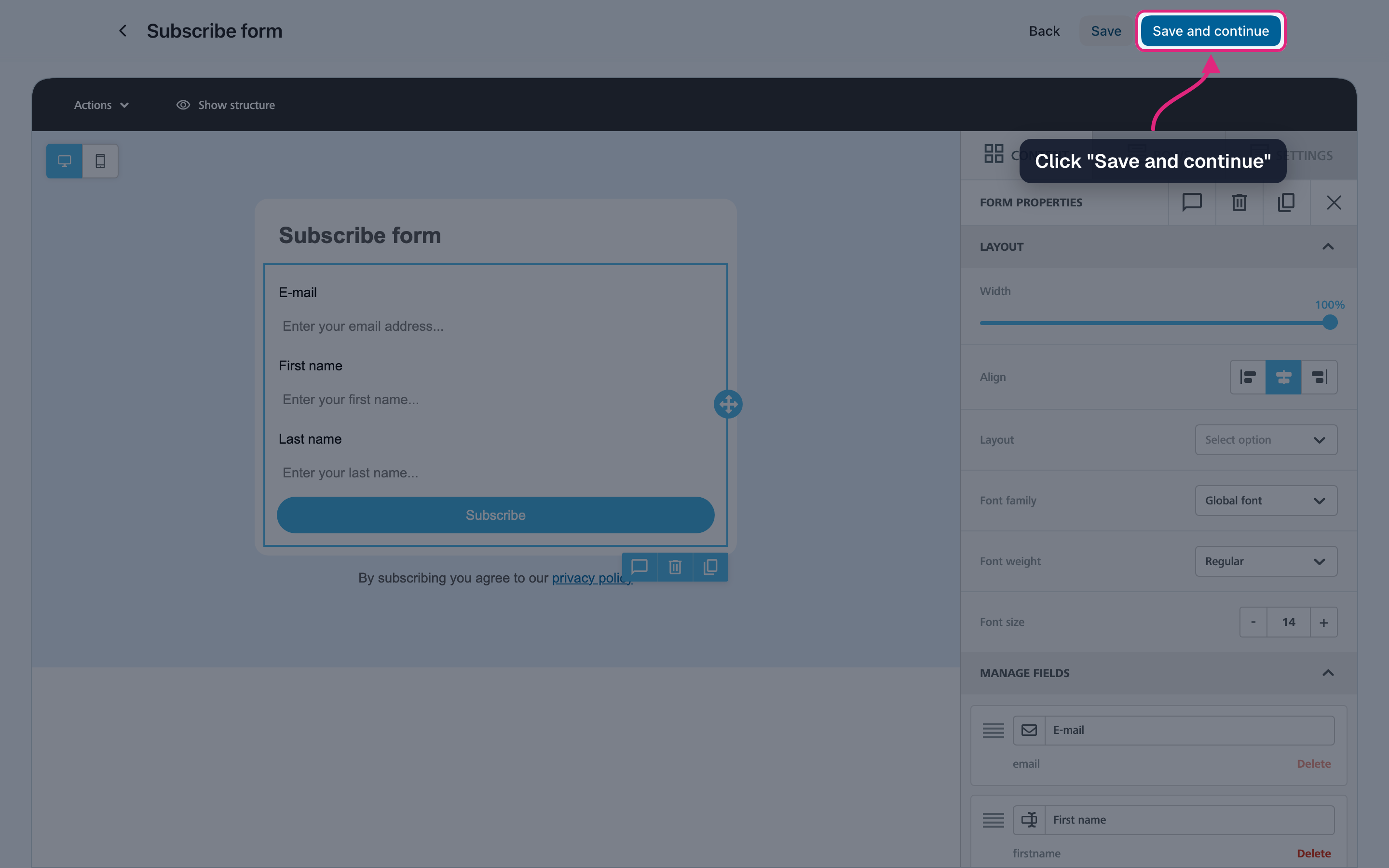Click the trash icon in Form Properties
The width and height of the screenshot is (1389, 868).
(x=1239, y=202)
